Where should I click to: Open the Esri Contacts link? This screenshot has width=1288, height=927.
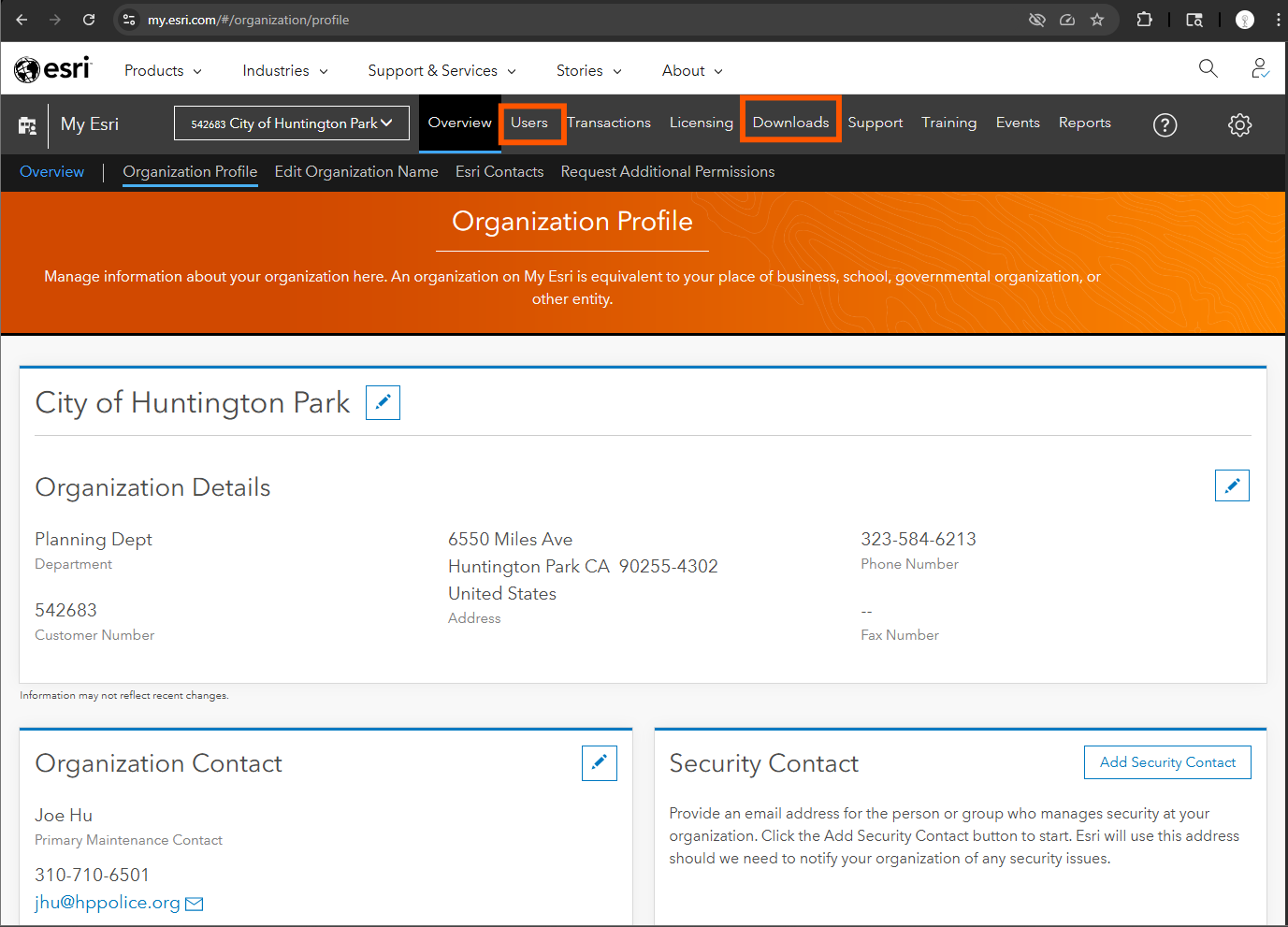click(499, 172)
